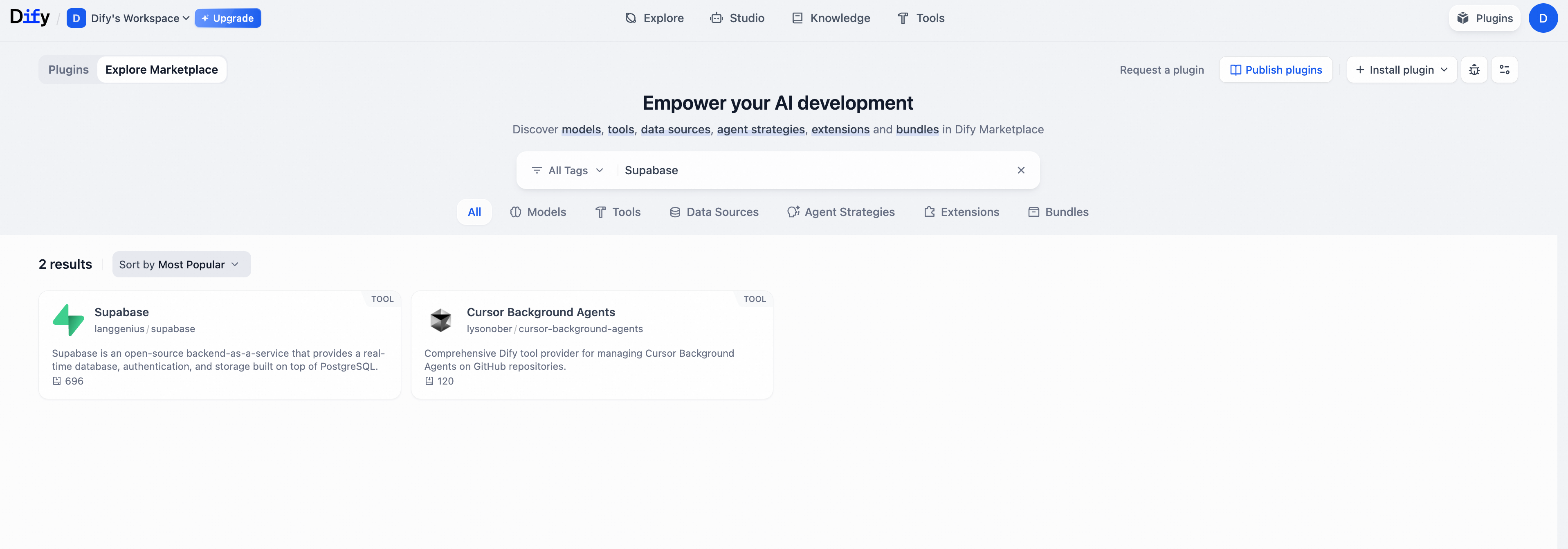Screen dimensions: 1568x549
Task: Open Plugins from top right
Action: 1485,18
